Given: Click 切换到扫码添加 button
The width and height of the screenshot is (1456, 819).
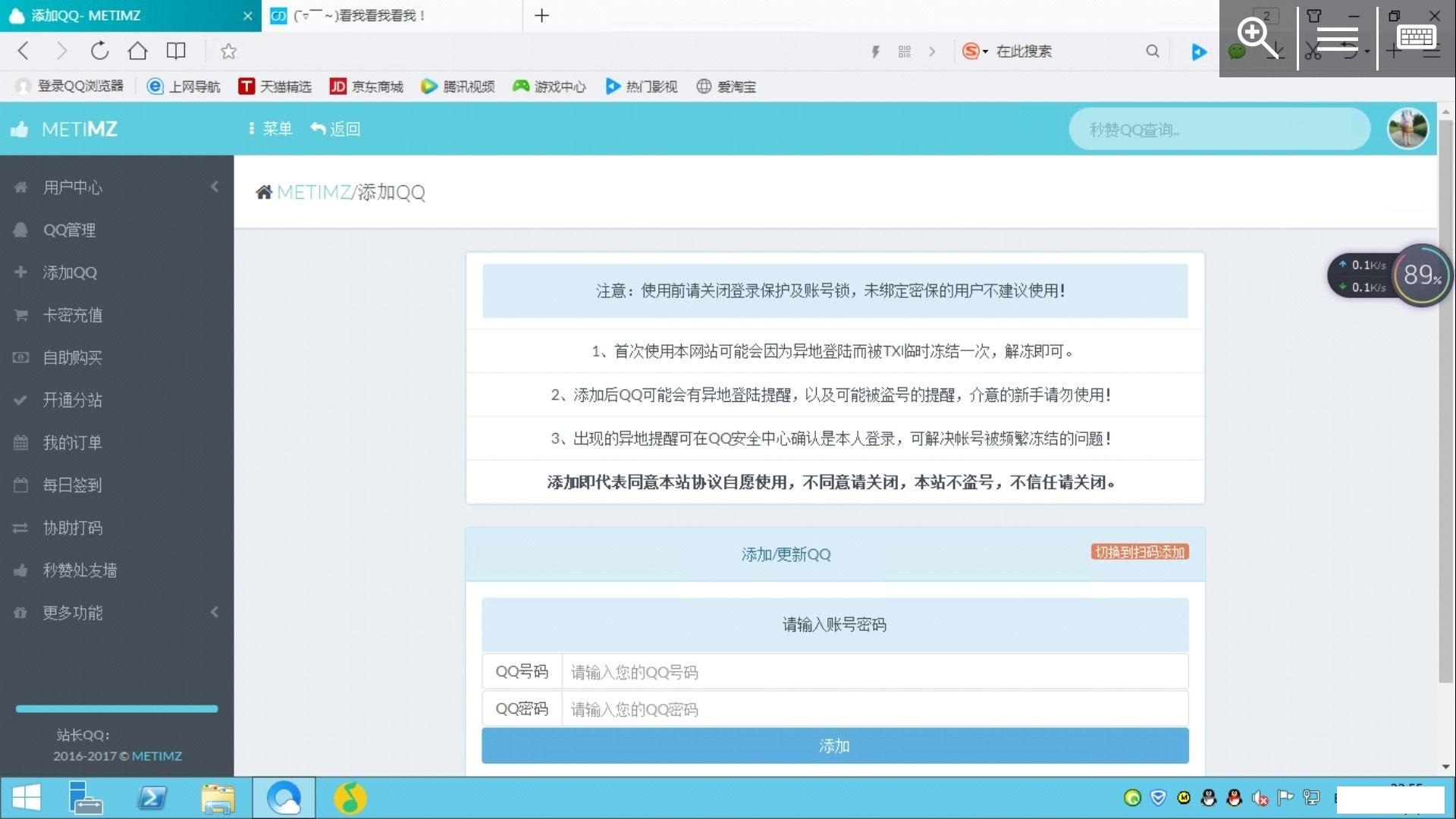Looking at the screenshot, I should (x=1139, y=552).
